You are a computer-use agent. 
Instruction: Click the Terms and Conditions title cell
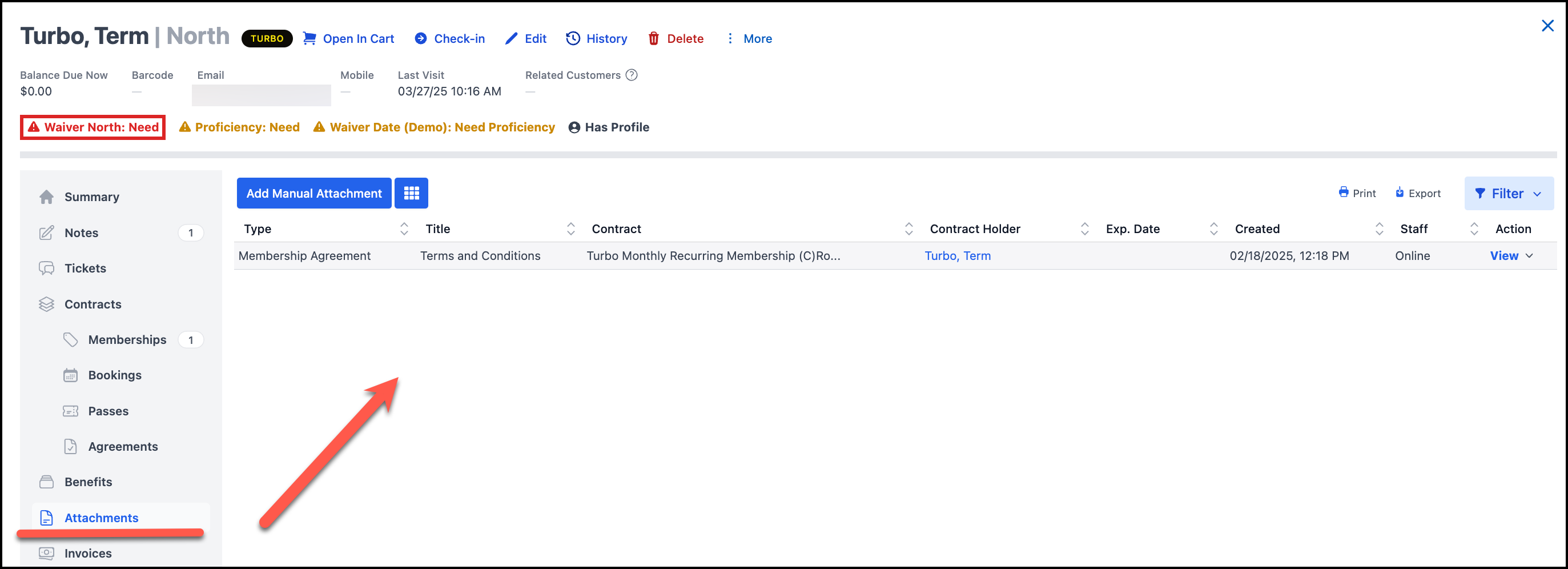point(480,256)
